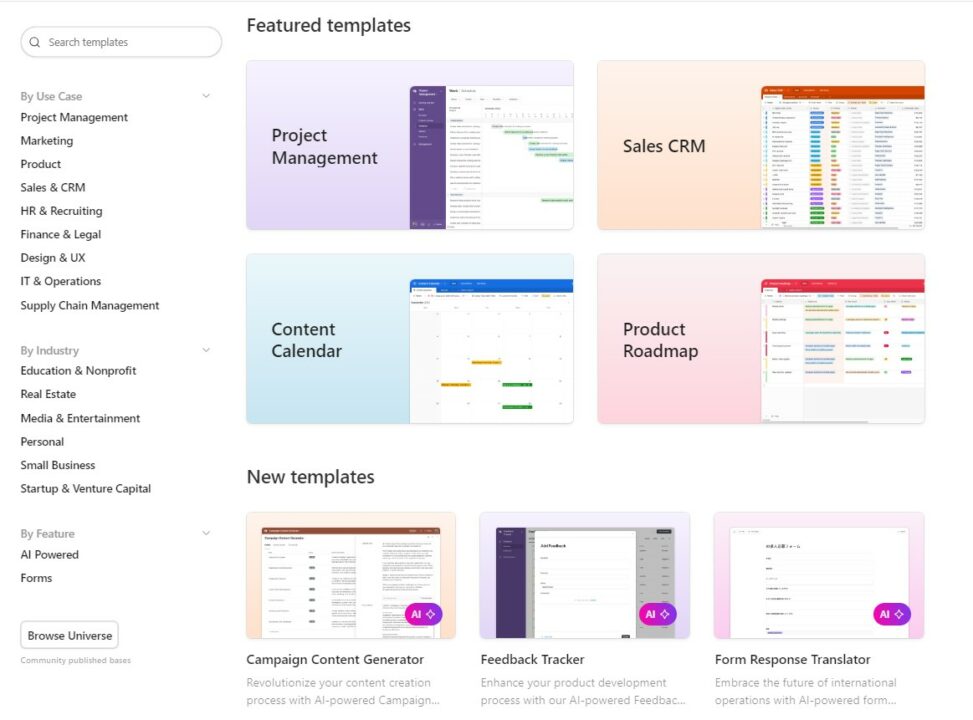
Task: Collapse the By Industry section
Action: 206,351
